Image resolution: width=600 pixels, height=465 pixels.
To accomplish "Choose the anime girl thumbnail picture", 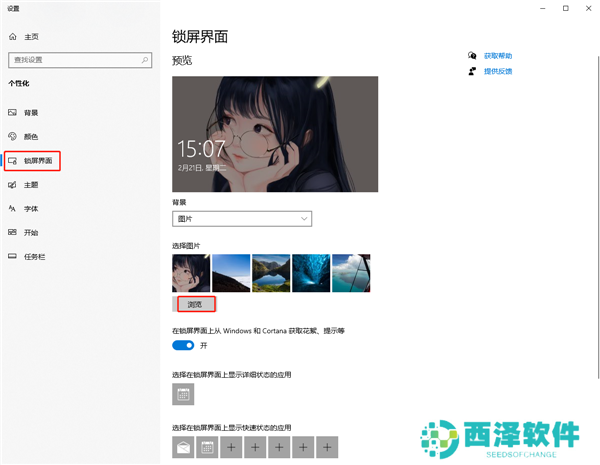I will [191, 273].
